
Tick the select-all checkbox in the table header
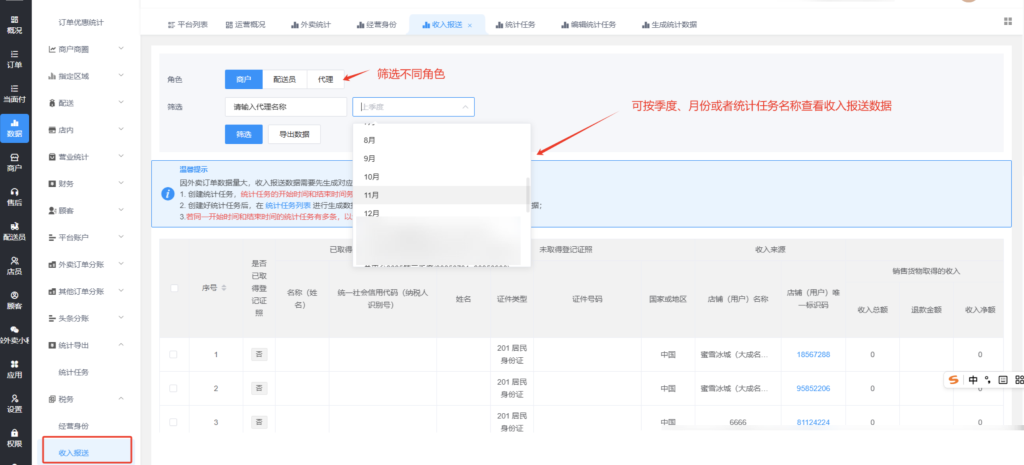click(x=175, y=288)
